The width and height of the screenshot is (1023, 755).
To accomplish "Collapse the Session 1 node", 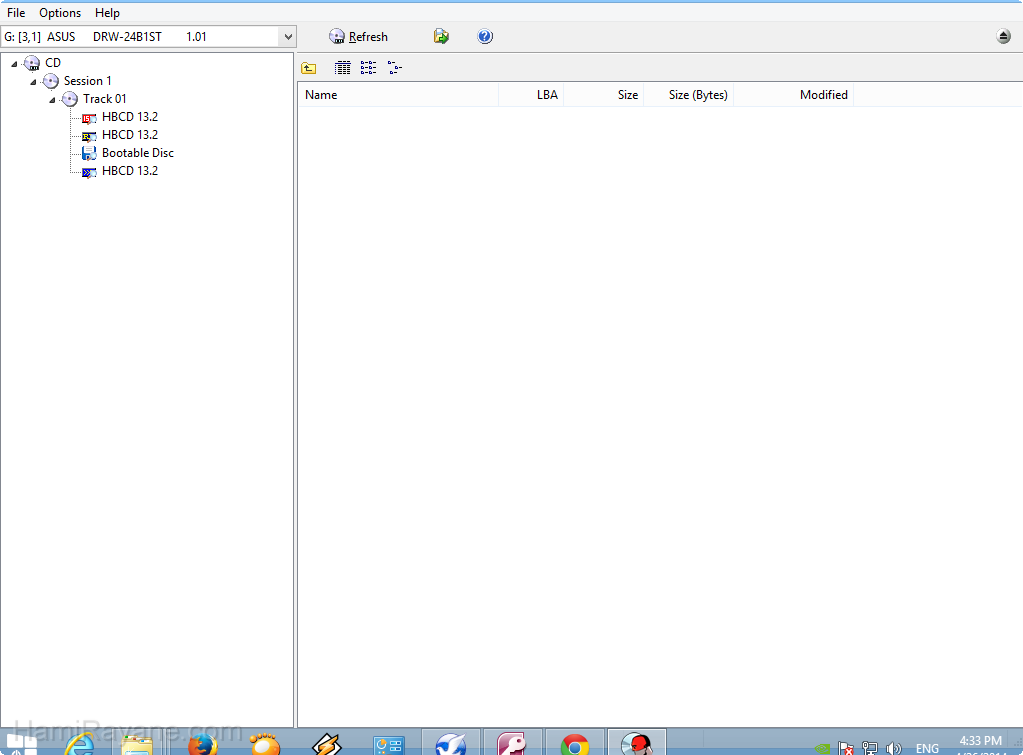I will click(x=33, y=82).
